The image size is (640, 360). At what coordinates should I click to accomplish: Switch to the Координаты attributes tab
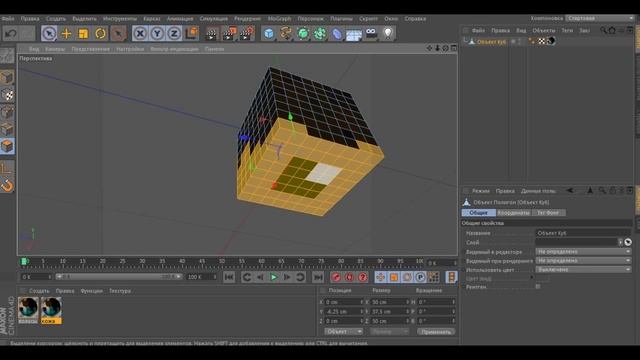pyautogui.click(x=513, y=213)
